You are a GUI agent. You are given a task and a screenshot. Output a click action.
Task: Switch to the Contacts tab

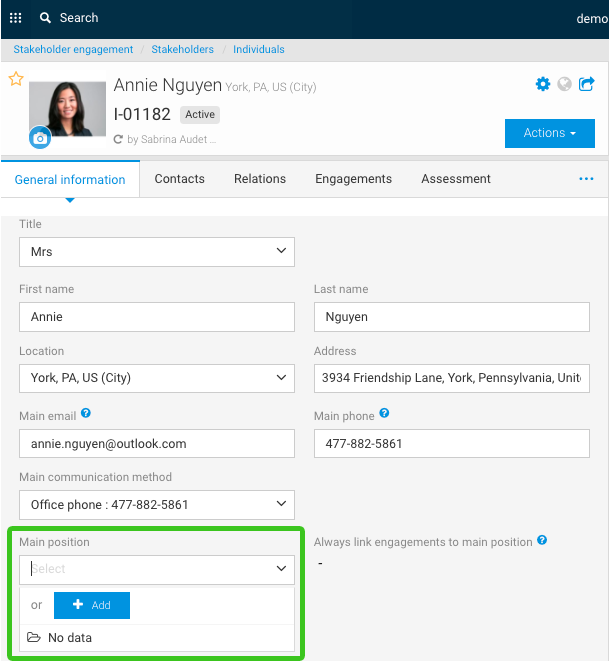point(179,179)
